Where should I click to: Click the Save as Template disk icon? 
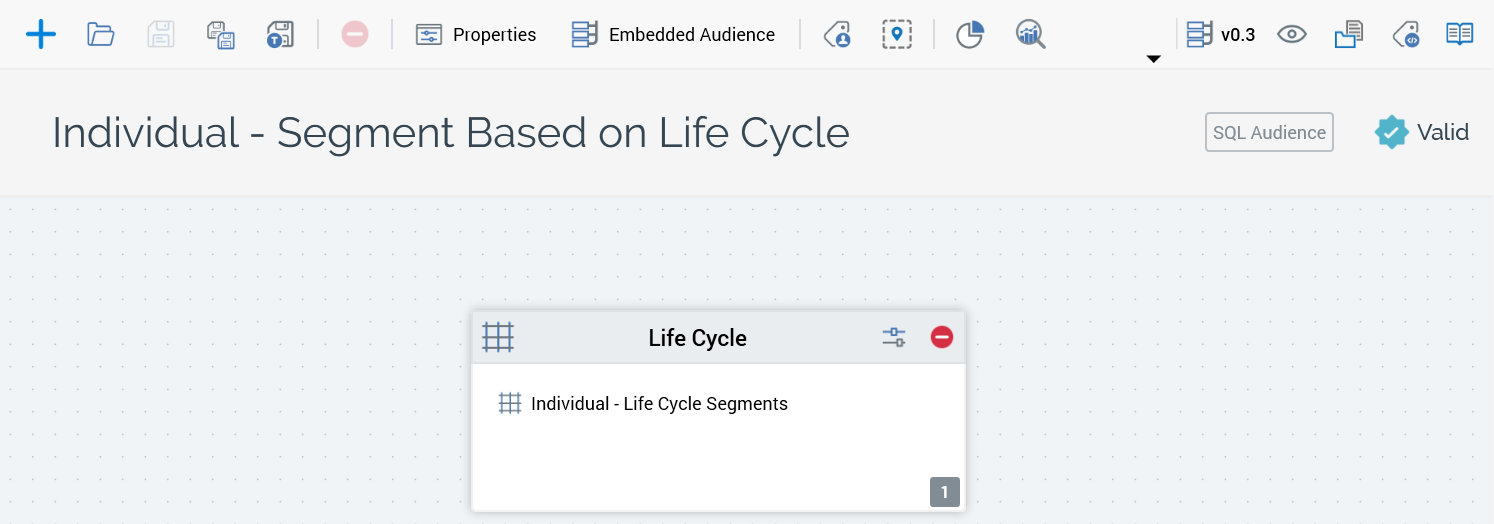coord(280,35)
